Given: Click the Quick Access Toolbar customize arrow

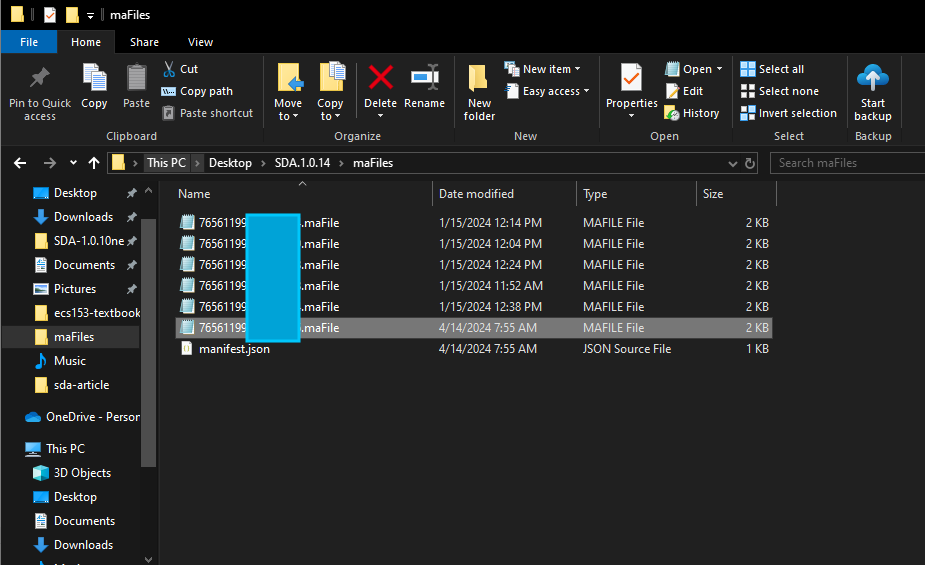Looking at the screenshot, I should 90,15.
